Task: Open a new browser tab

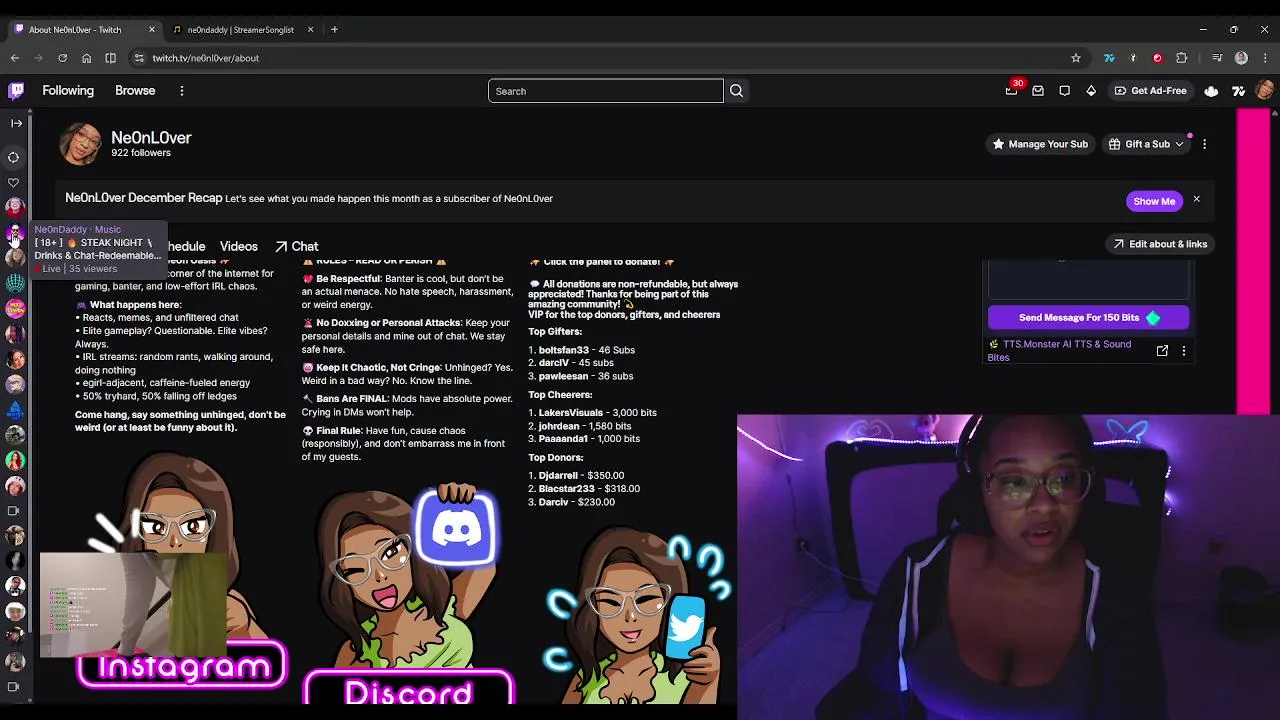Action: pos(334,30)
